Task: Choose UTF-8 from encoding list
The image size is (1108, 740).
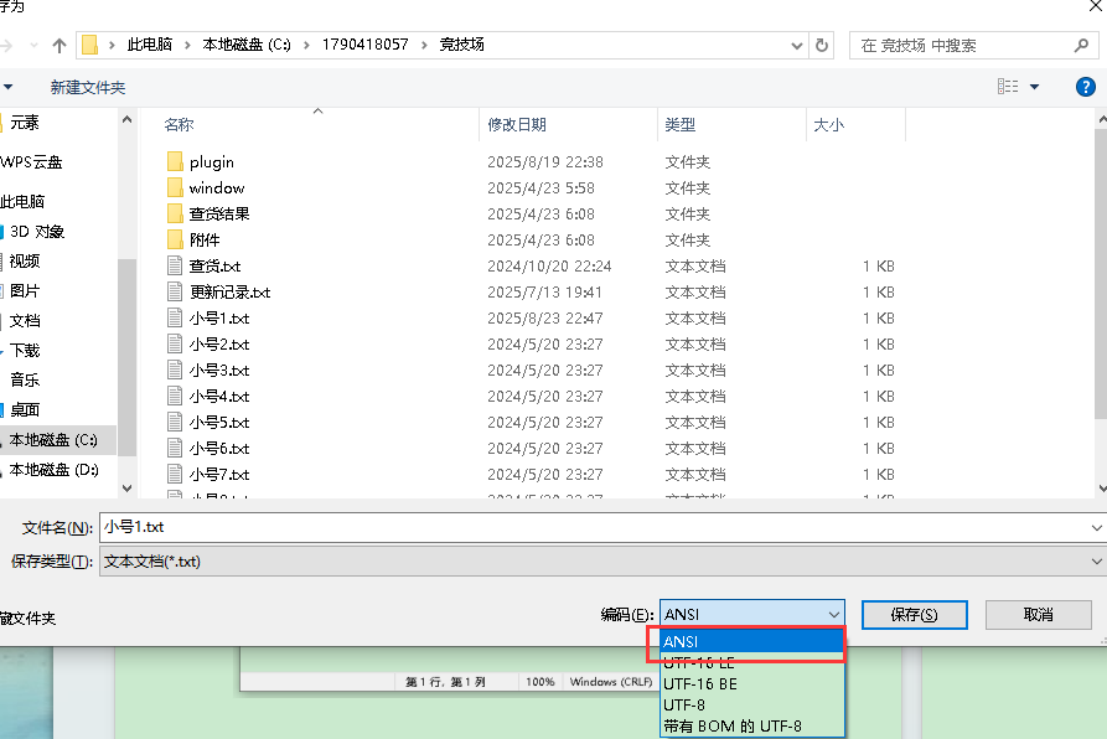Action: click(685, 705)
